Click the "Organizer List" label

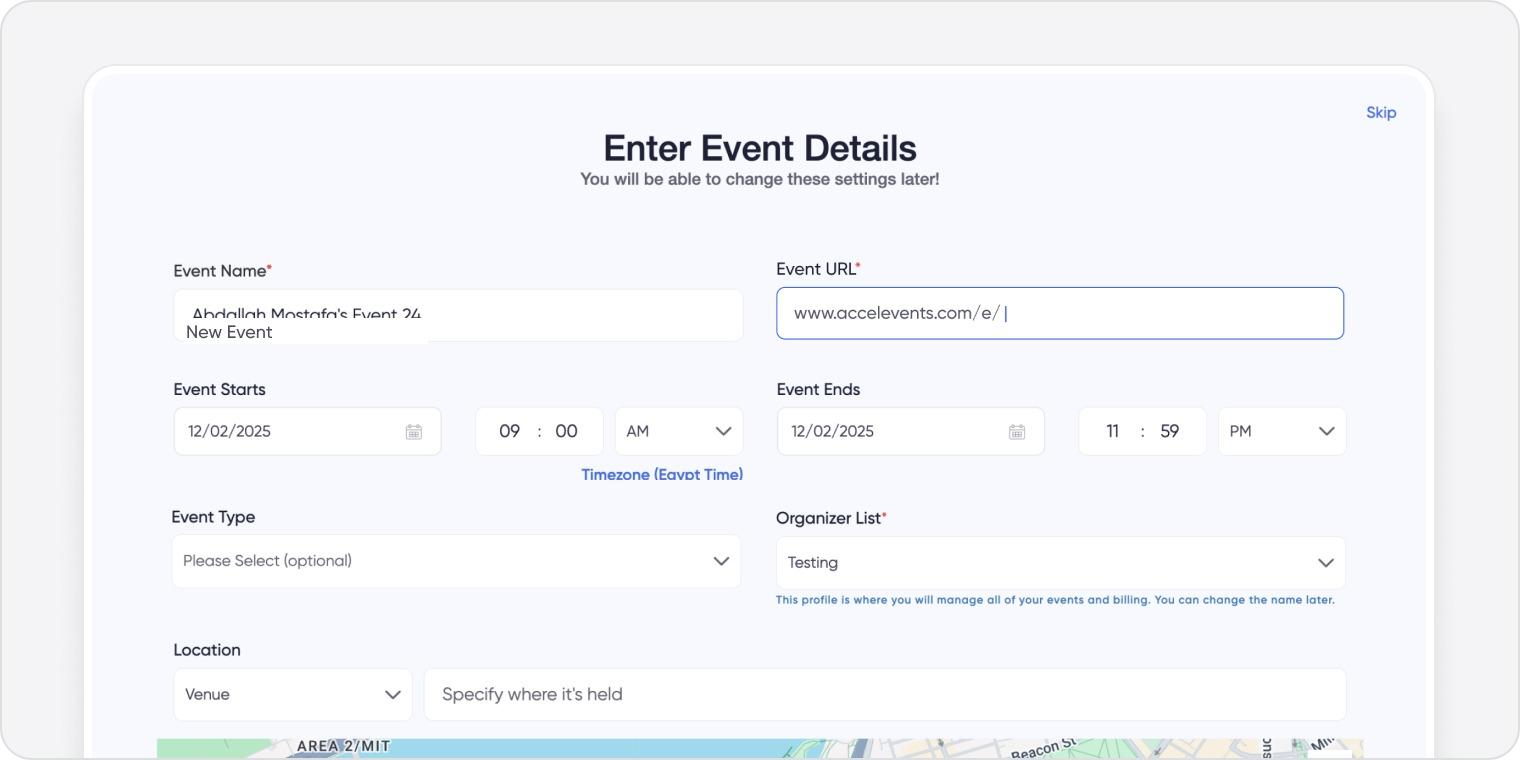tap(829, 518)
